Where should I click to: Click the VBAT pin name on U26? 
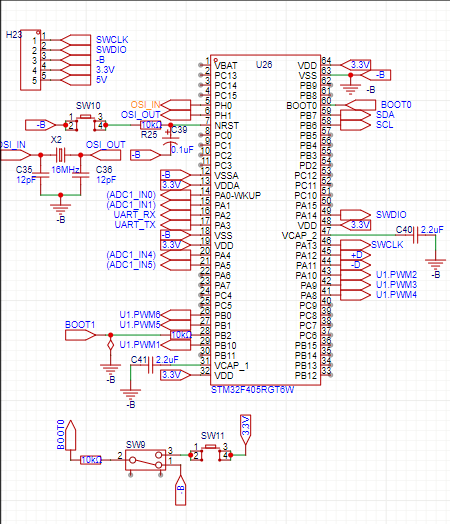[226, 66]
